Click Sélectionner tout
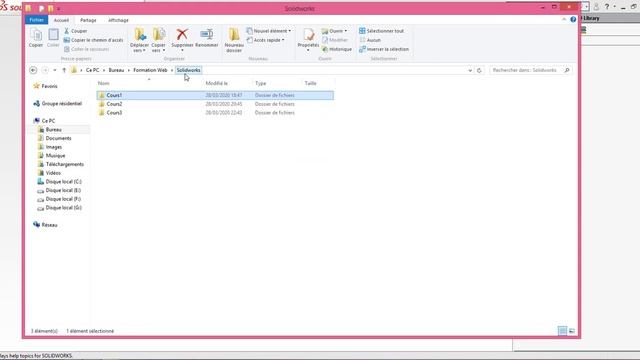 pyautogui.click(x=381, y=31)
